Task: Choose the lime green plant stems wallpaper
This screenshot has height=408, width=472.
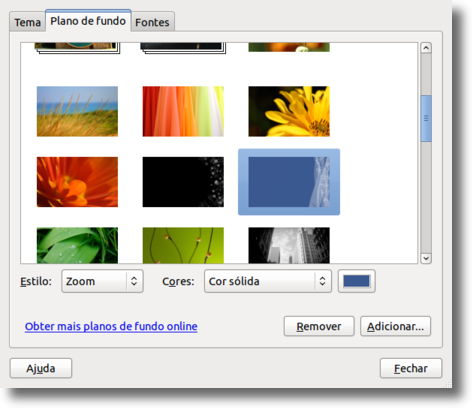Action: coord(183,245)
